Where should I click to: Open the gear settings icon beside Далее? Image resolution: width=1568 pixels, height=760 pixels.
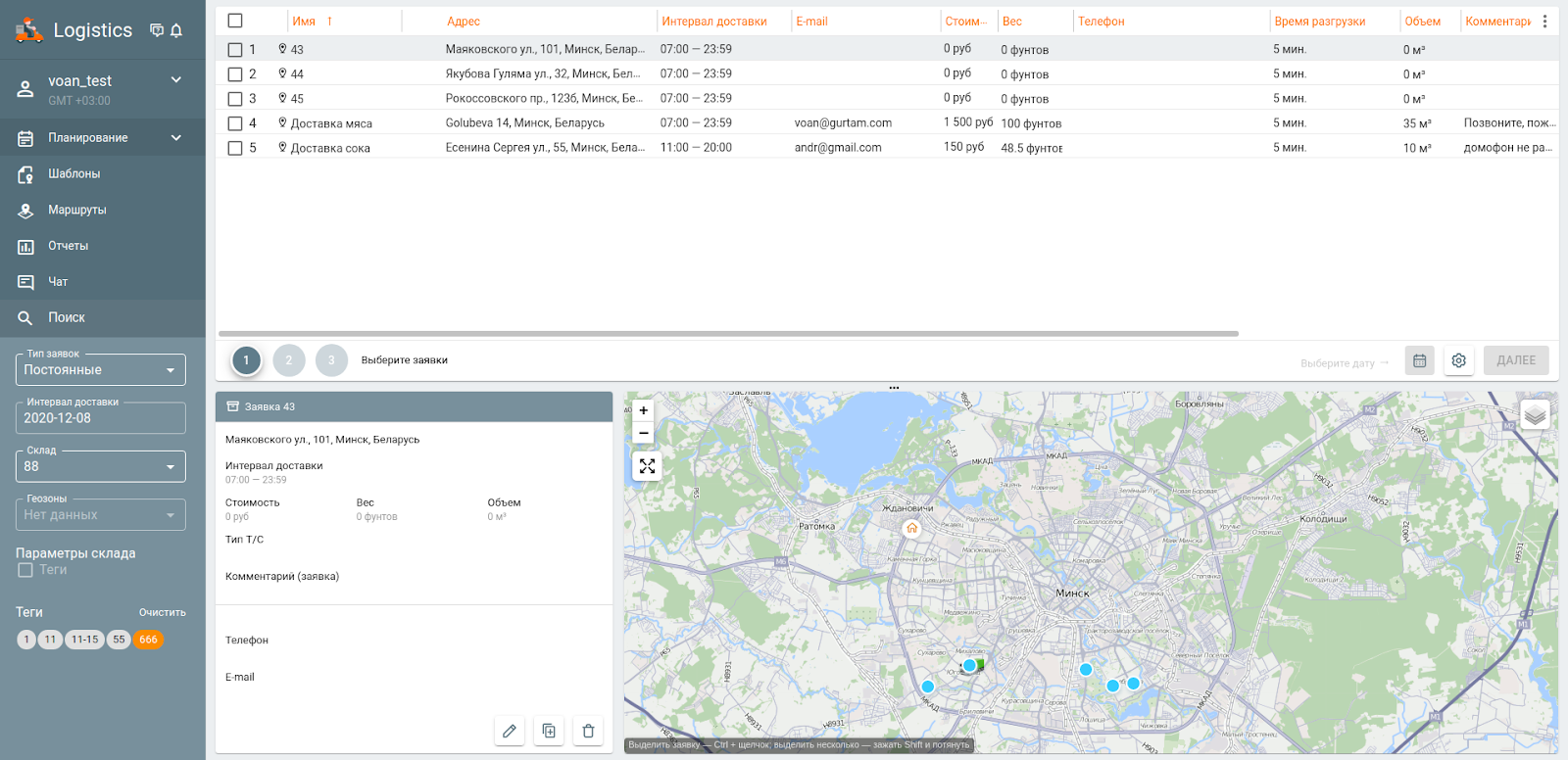(1458, 360)
